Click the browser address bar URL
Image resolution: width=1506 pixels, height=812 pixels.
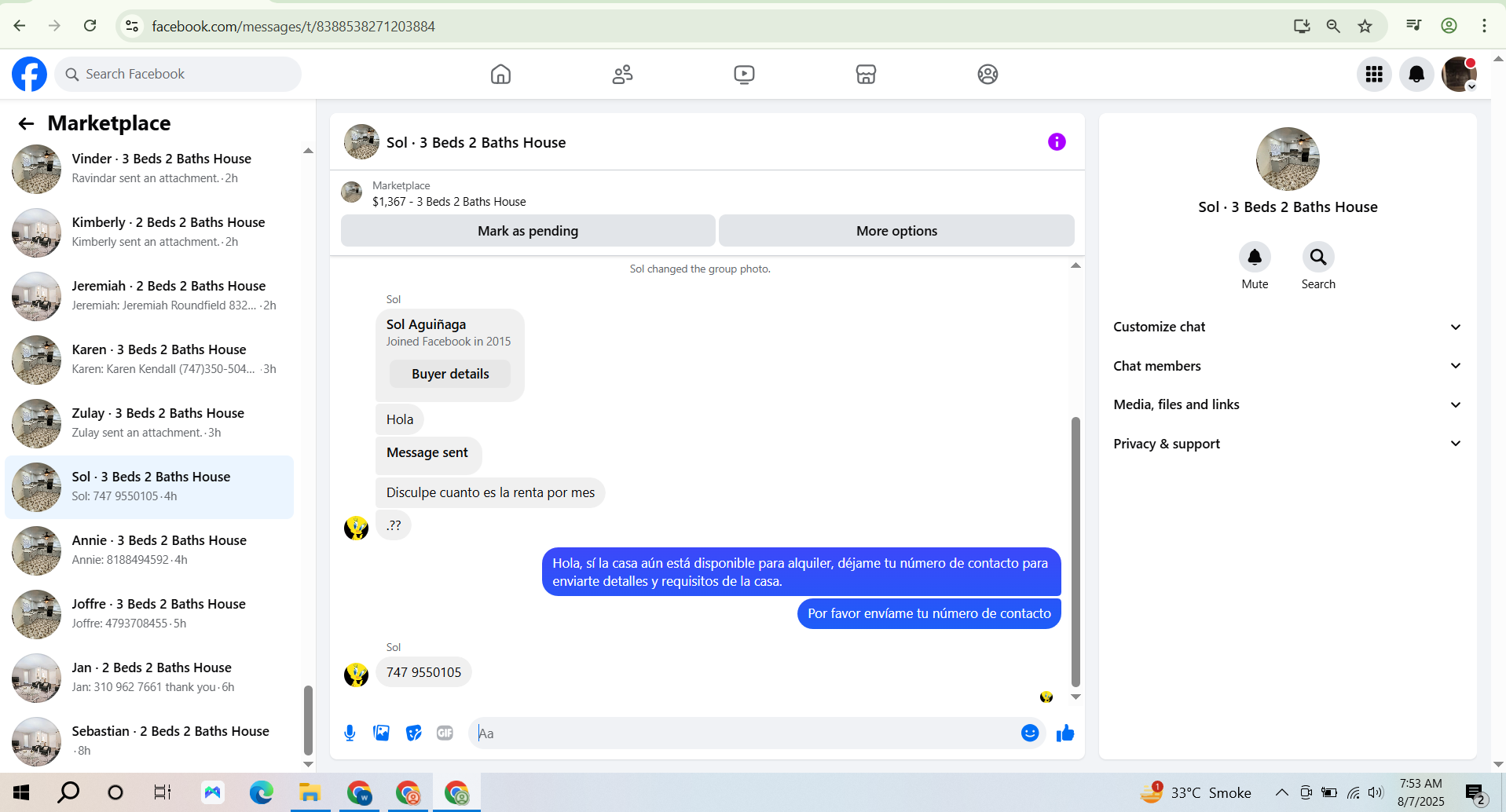(x=293, y=26)
